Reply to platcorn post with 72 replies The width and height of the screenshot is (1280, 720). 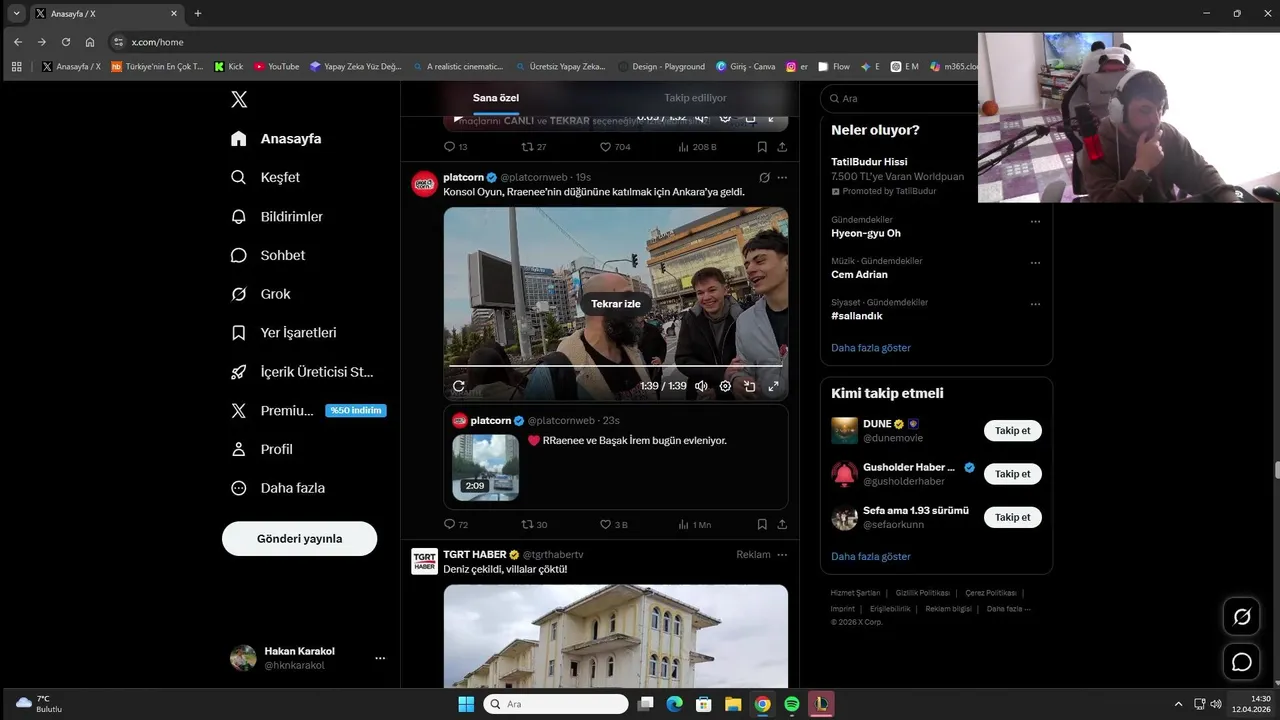click(x=456, y=524)
